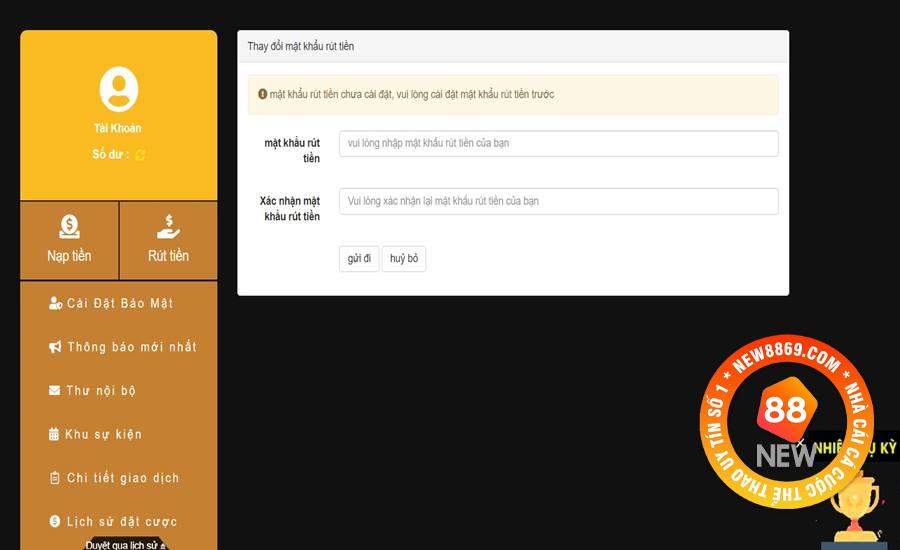900x550 pixels.
Task: Click the envelope icon for Thư nội bộ
Action: (55, 391)
